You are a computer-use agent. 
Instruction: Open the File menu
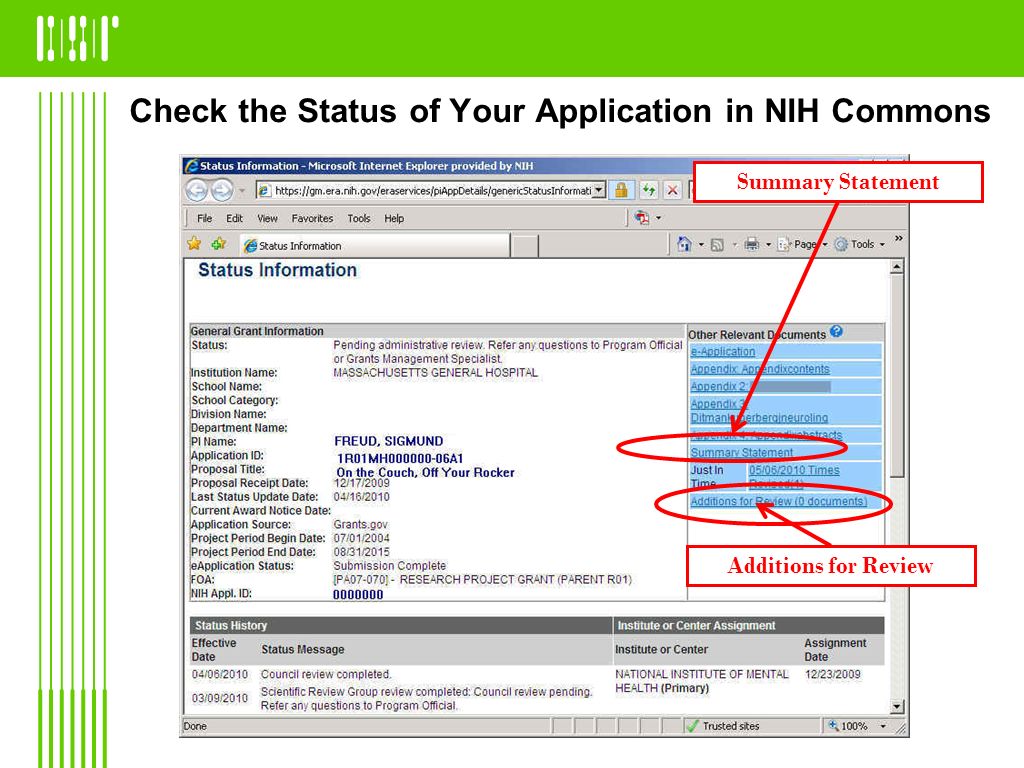point(204,218)
